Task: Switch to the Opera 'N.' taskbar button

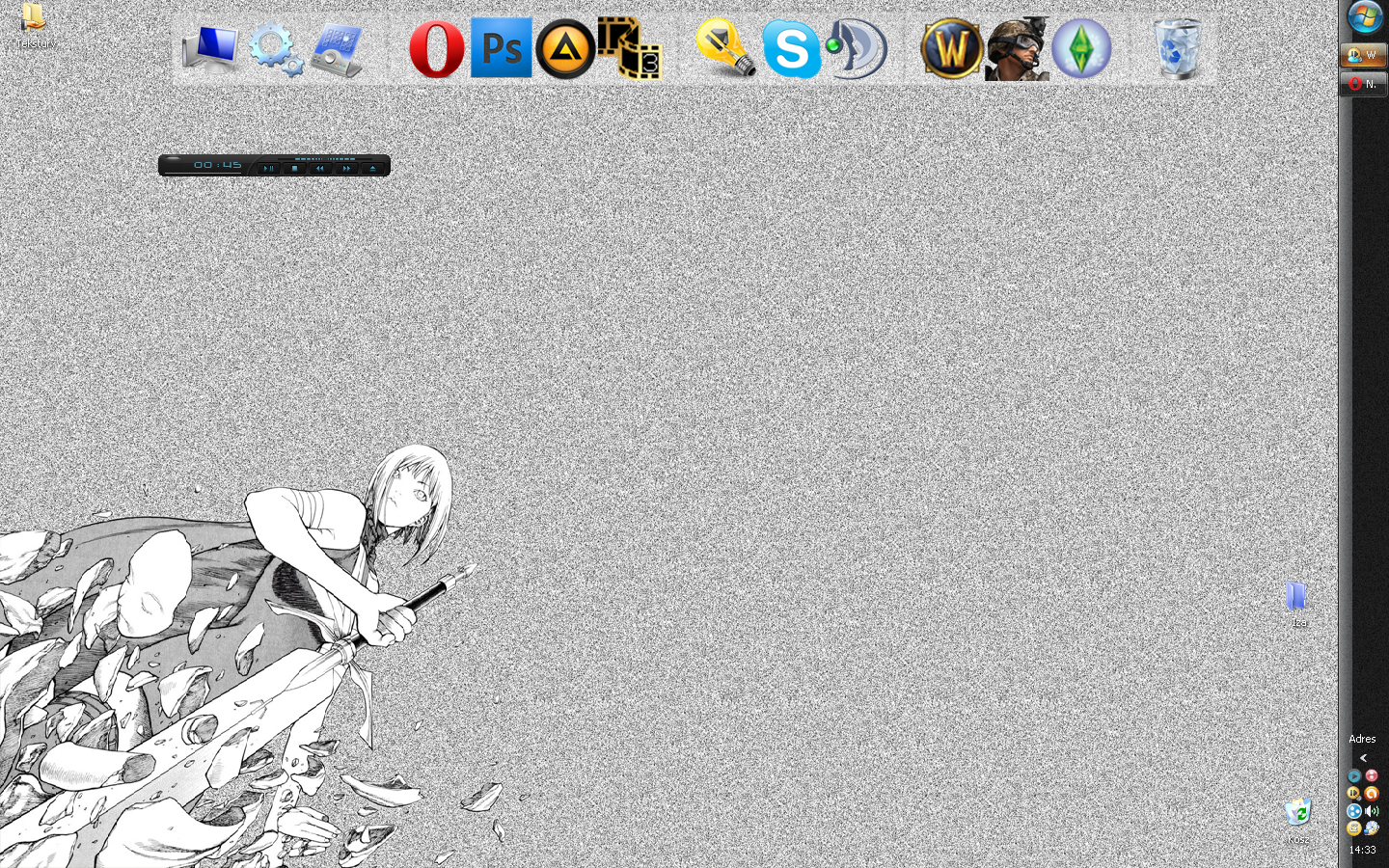Action: 1363,84
